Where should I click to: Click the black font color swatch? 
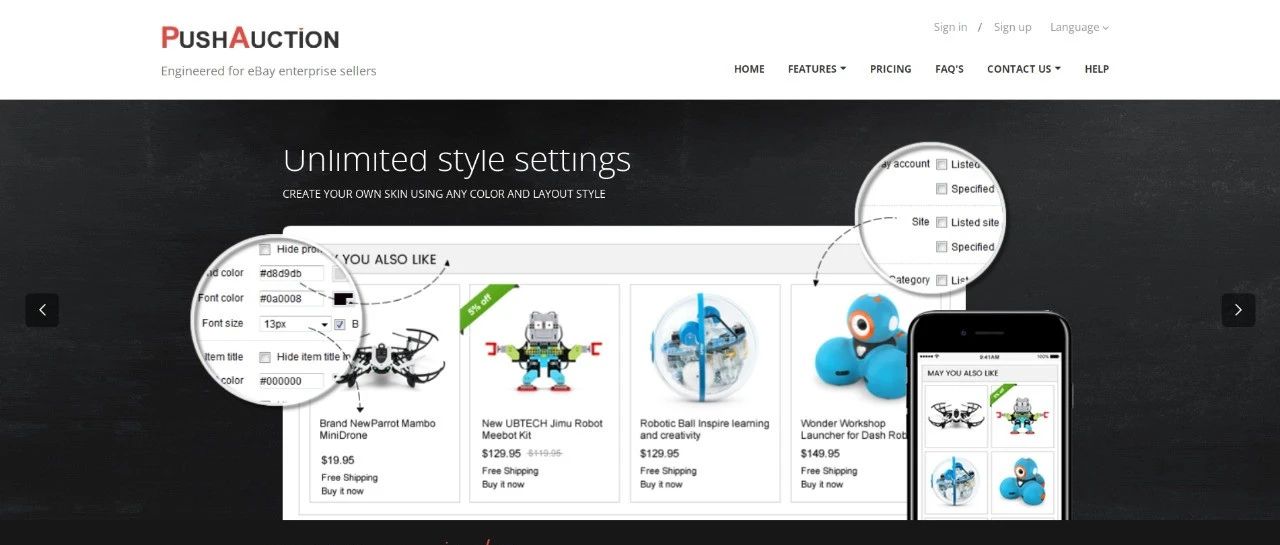(344, 298)
